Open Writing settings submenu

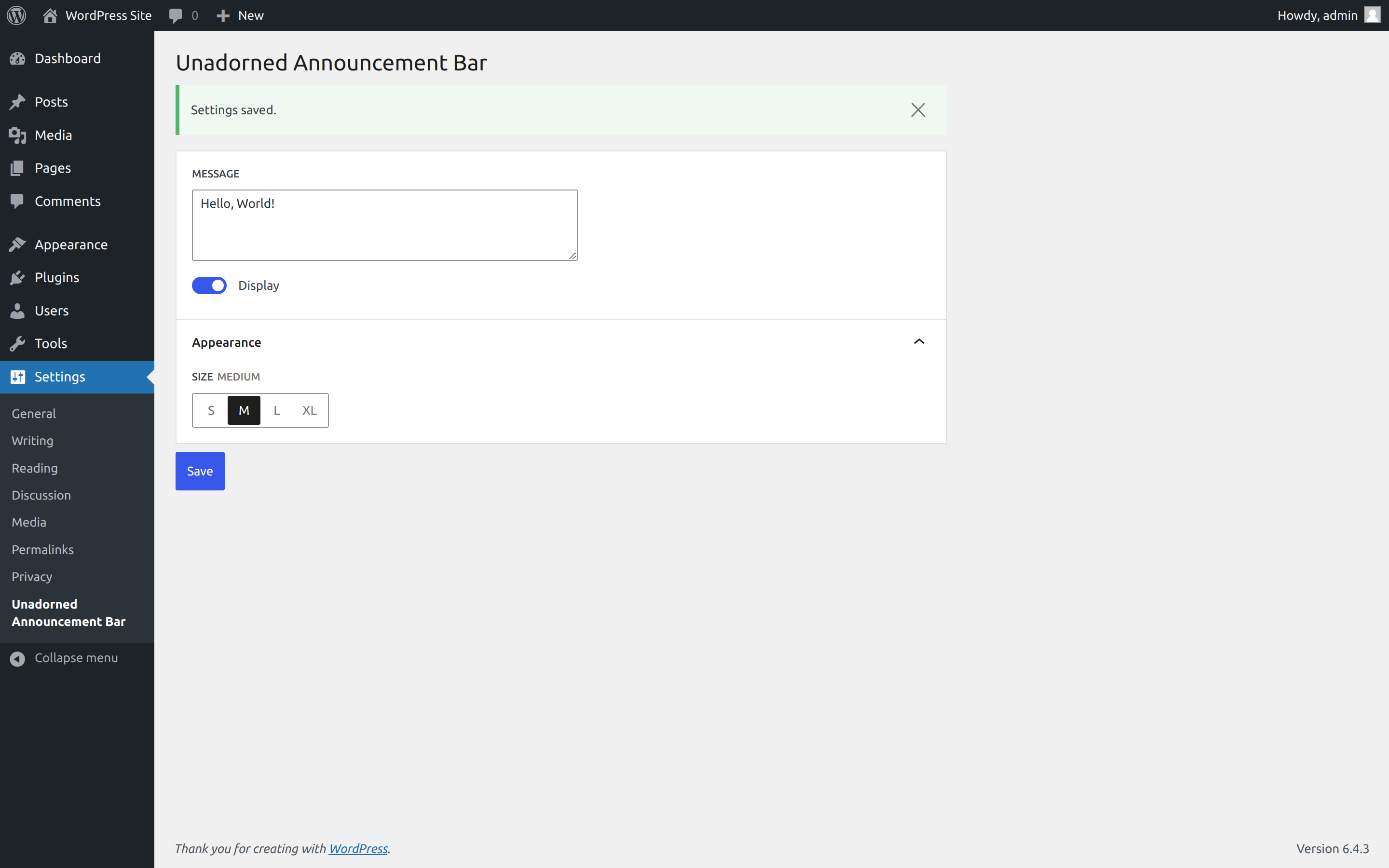point(33,441)
